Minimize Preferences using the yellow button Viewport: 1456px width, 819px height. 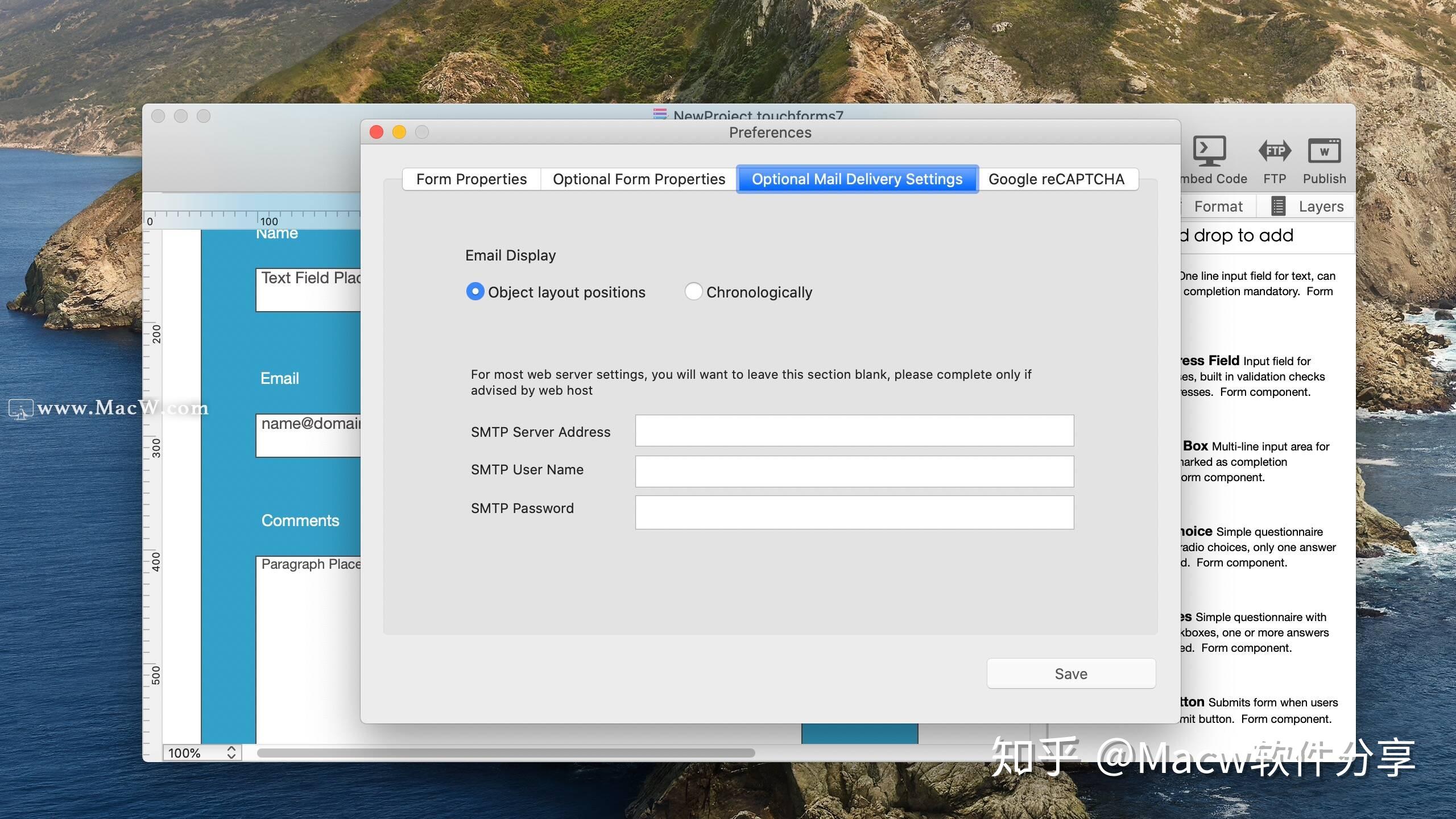pyautogui.click(x=399, y=132)
